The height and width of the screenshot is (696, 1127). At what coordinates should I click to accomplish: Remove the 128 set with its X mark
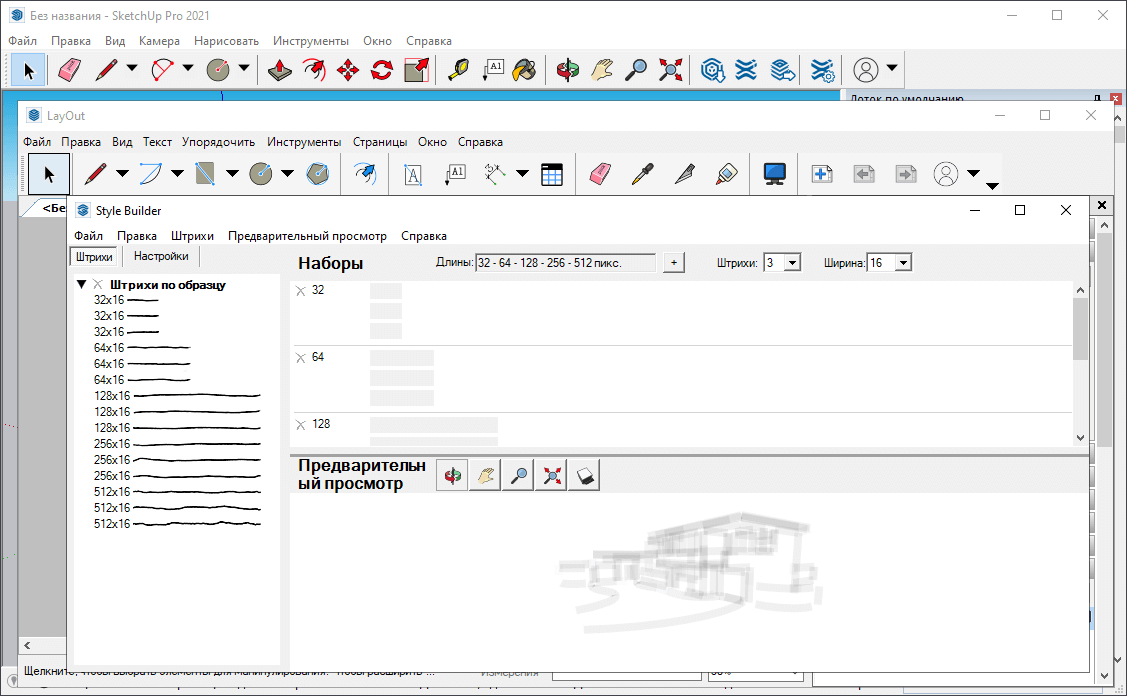click(x=300, y=425)
